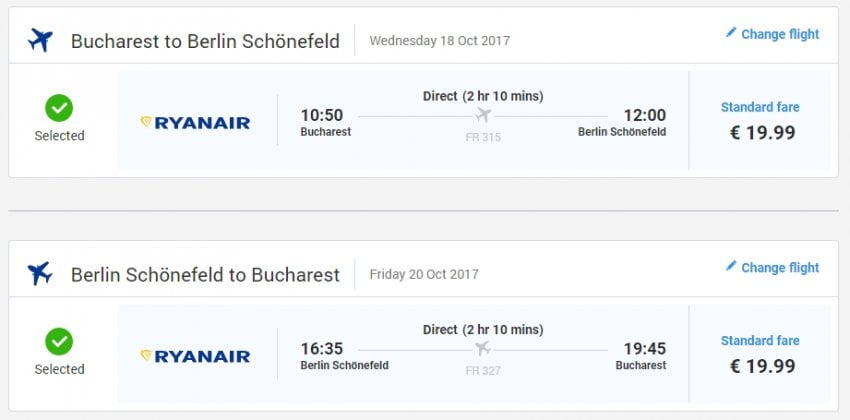The width and height of the screenshot is (850, 420).
Task: Click the small plane icon above FR 315
Action: [x=483, y=115]
